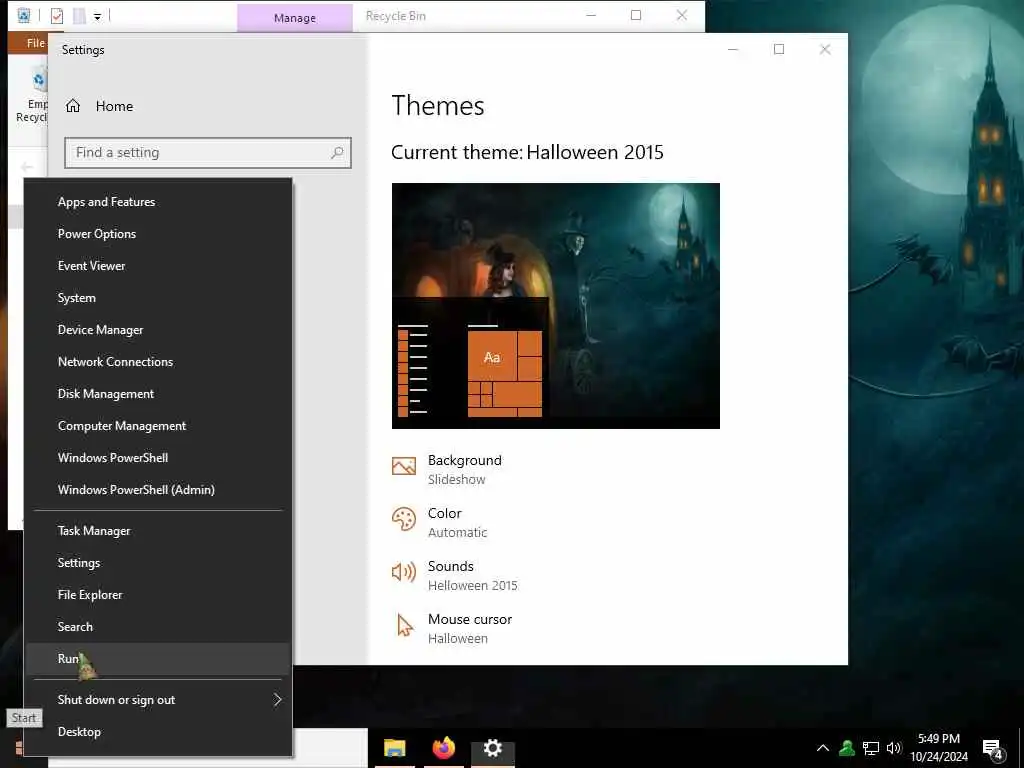Viewport: 1024px width, 768px height.
Task: Select Power Options in the context menu
Action: [x=158, y=234]
